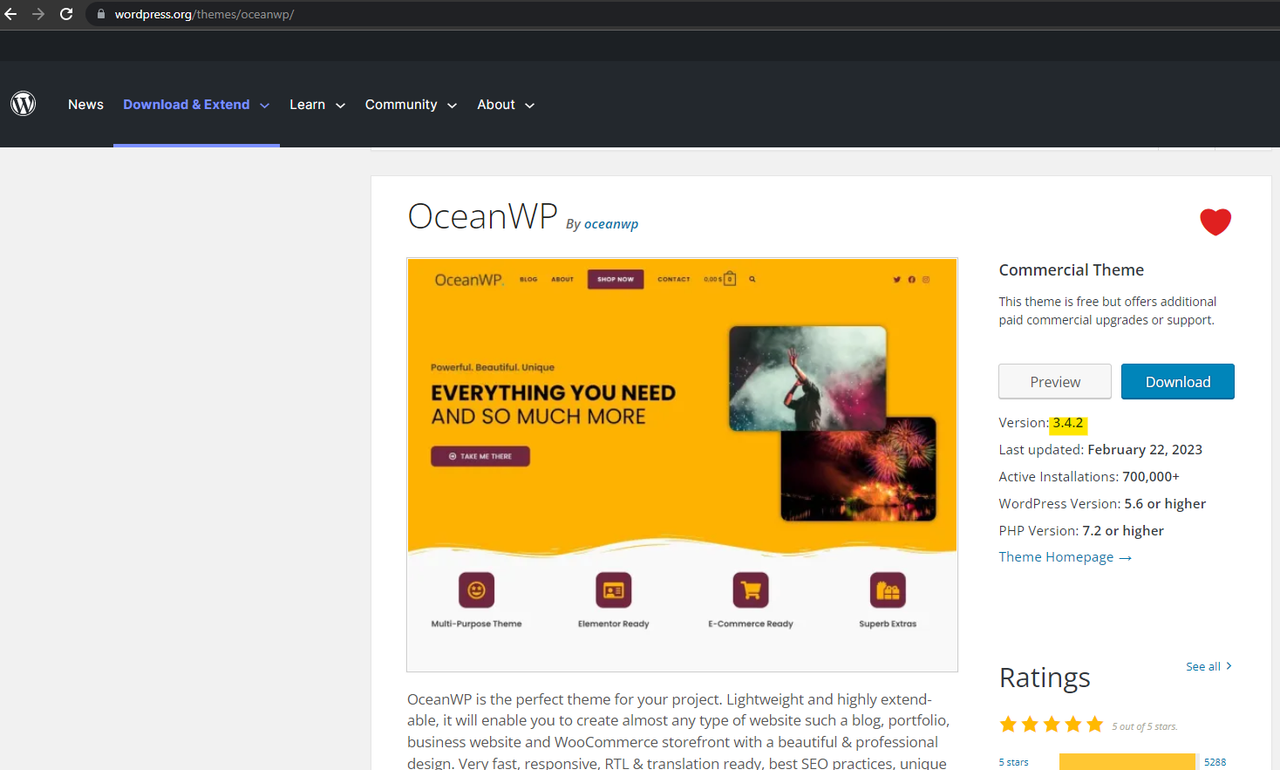The height and width of the screenshot is (770, 1280).
Task: Click the PHP Version 7.2 or higher text
Action: (1081, 531)
